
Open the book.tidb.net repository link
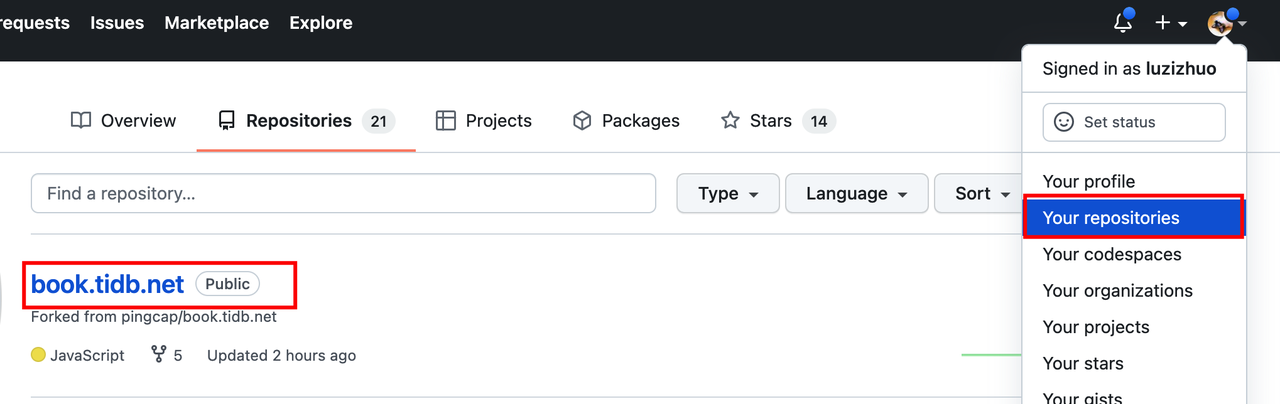click(x=108, y=284)
